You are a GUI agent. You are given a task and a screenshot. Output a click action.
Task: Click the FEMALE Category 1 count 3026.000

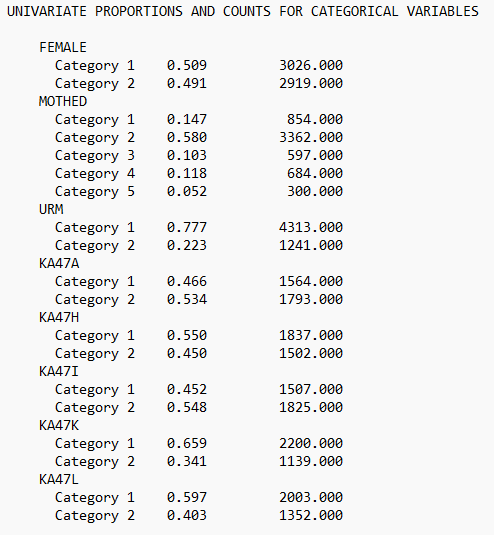[311, 65]
